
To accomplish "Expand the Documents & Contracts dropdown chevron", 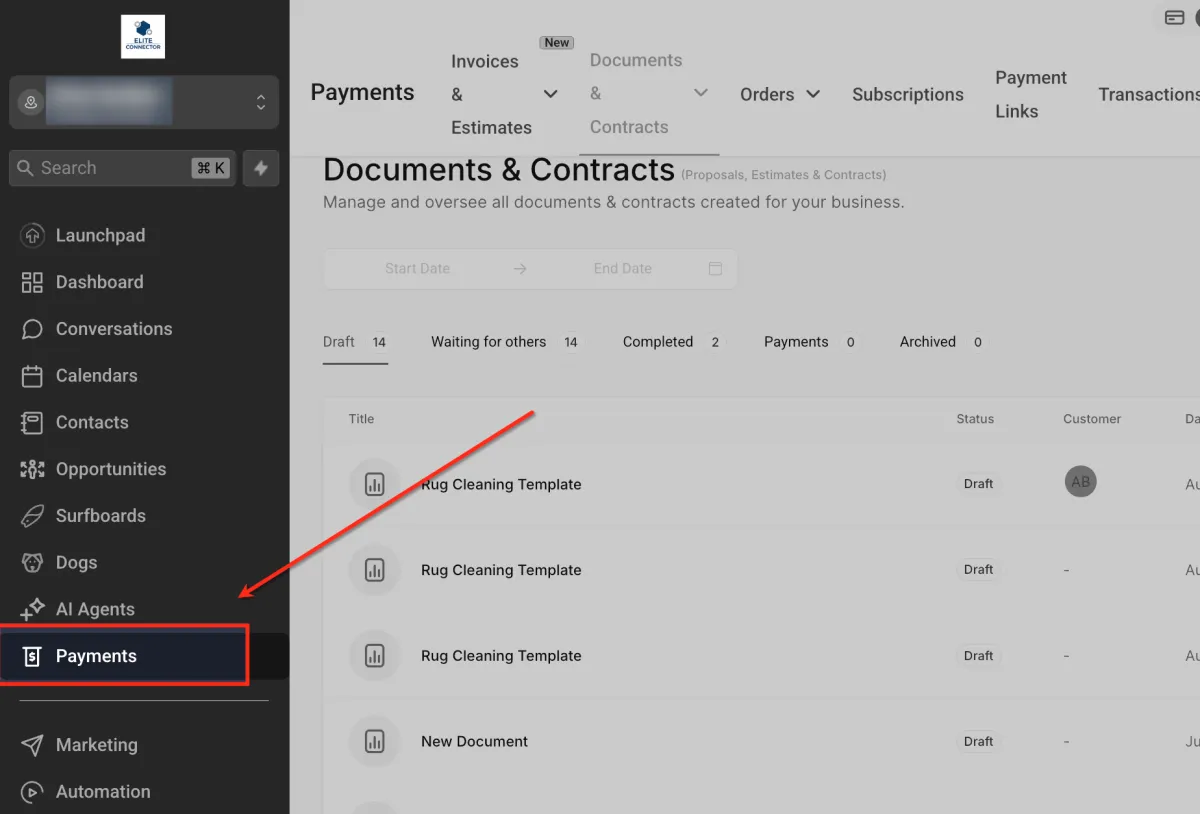I will click(x=701, y=93).
